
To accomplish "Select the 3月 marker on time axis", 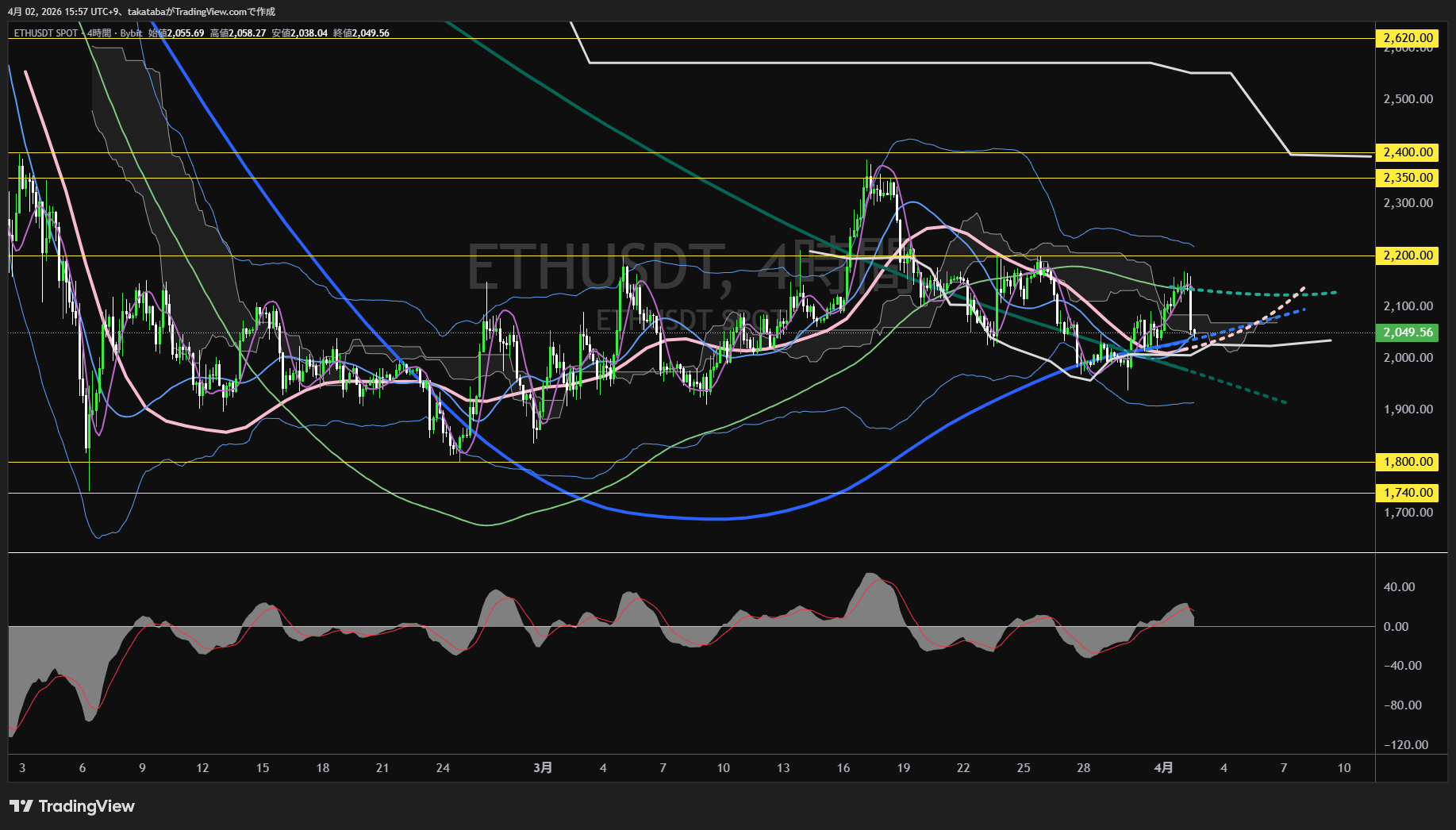I will (x=543, y=767).
